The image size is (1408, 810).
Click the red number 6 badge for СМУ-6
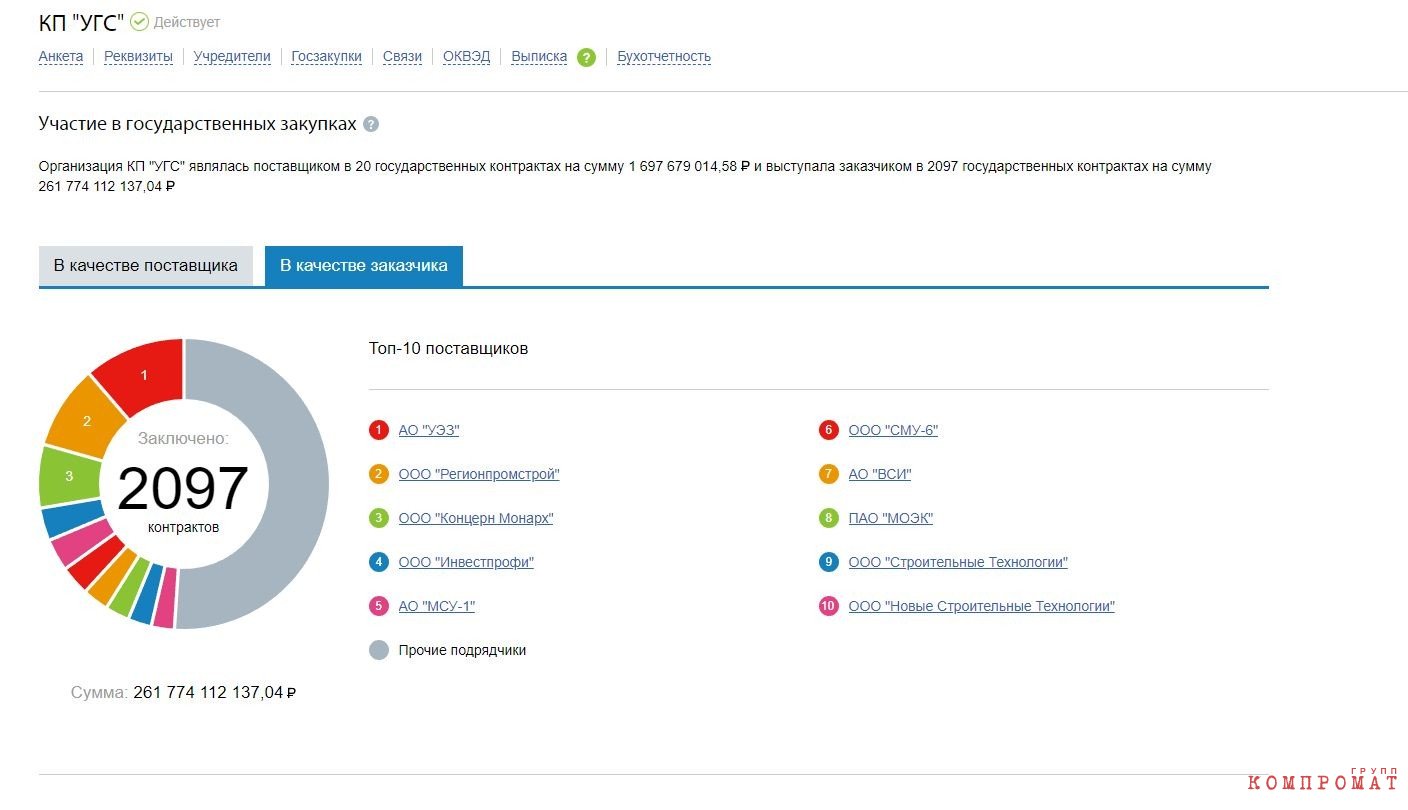click(x=828, y=430)
